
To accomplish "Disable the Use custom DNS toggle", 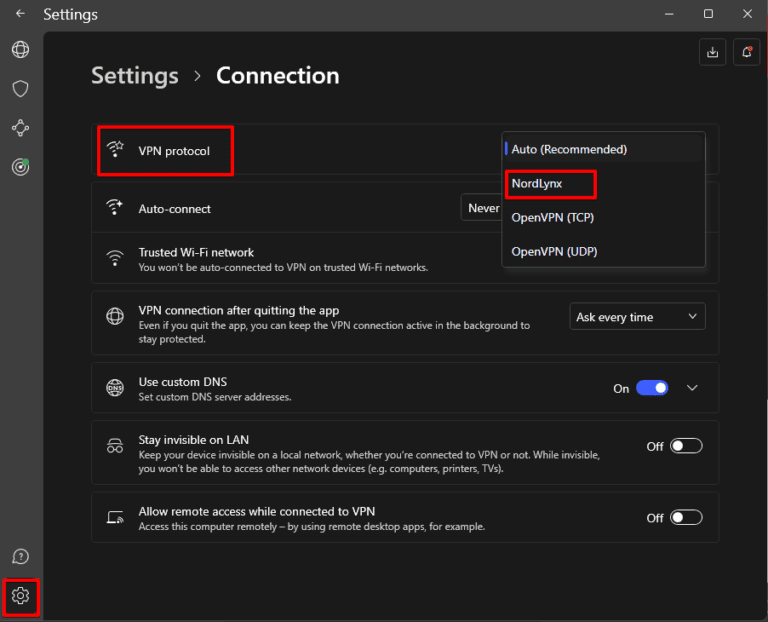I will [x=652, y=388].
